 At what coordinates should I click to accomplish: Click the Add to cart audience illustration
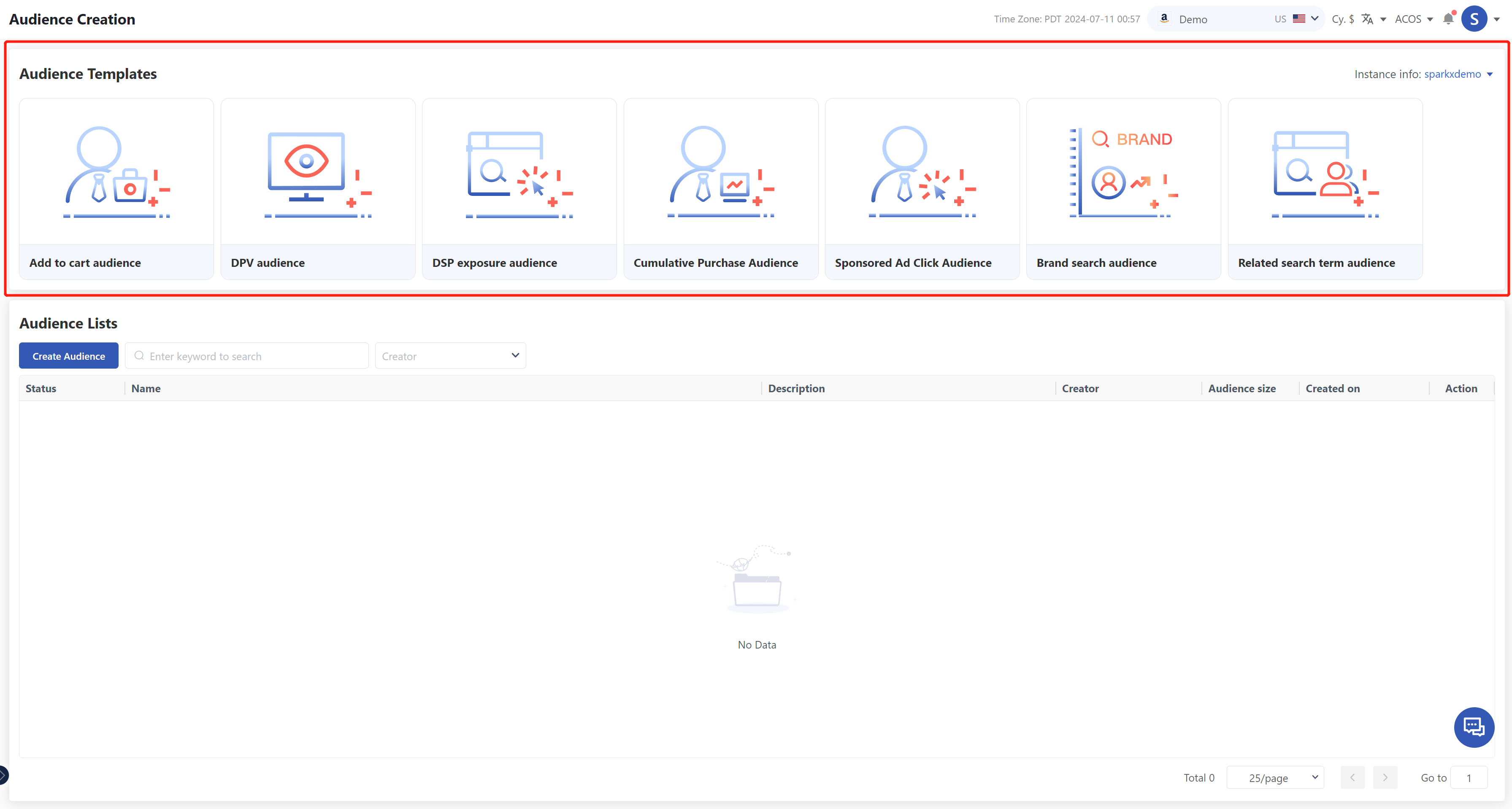116,171
